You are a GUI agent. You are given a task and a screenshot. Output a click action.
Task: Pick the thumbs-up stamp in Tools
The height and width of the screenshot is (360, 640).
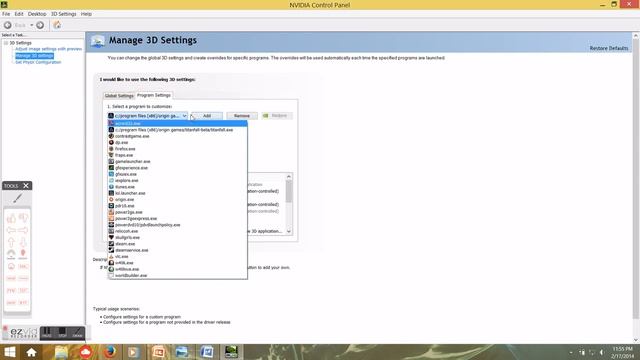coord(11,218)
